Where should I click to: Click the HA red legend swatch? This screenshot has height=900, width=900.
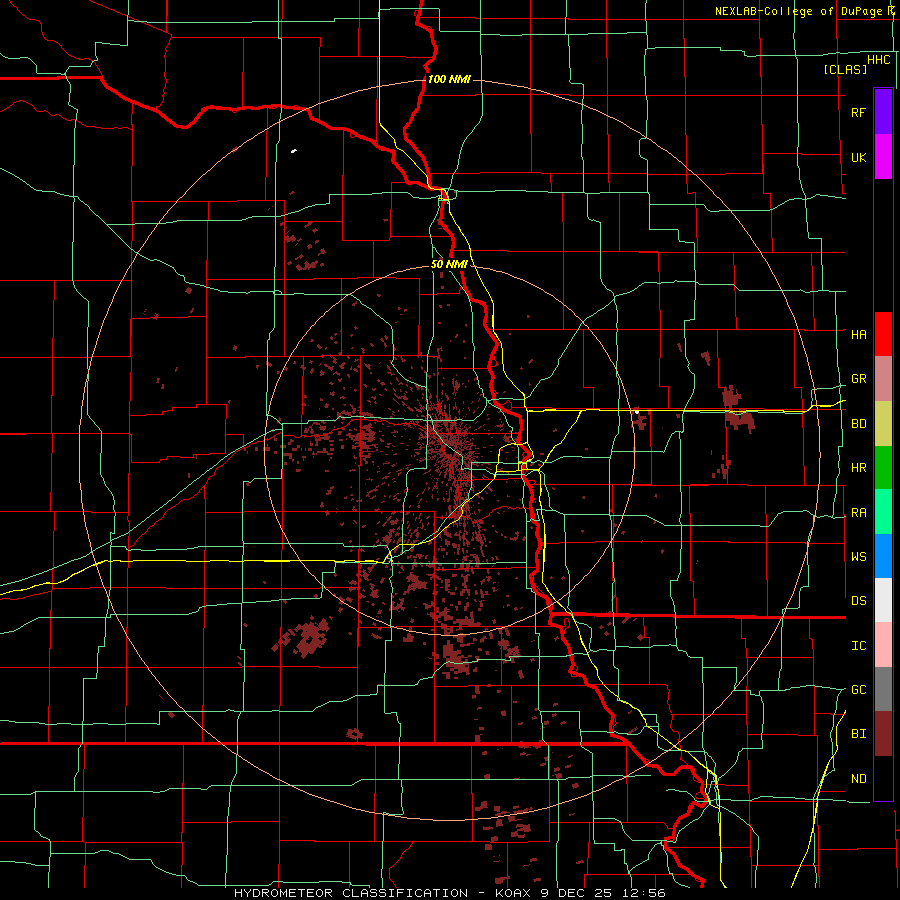[883, 334]
